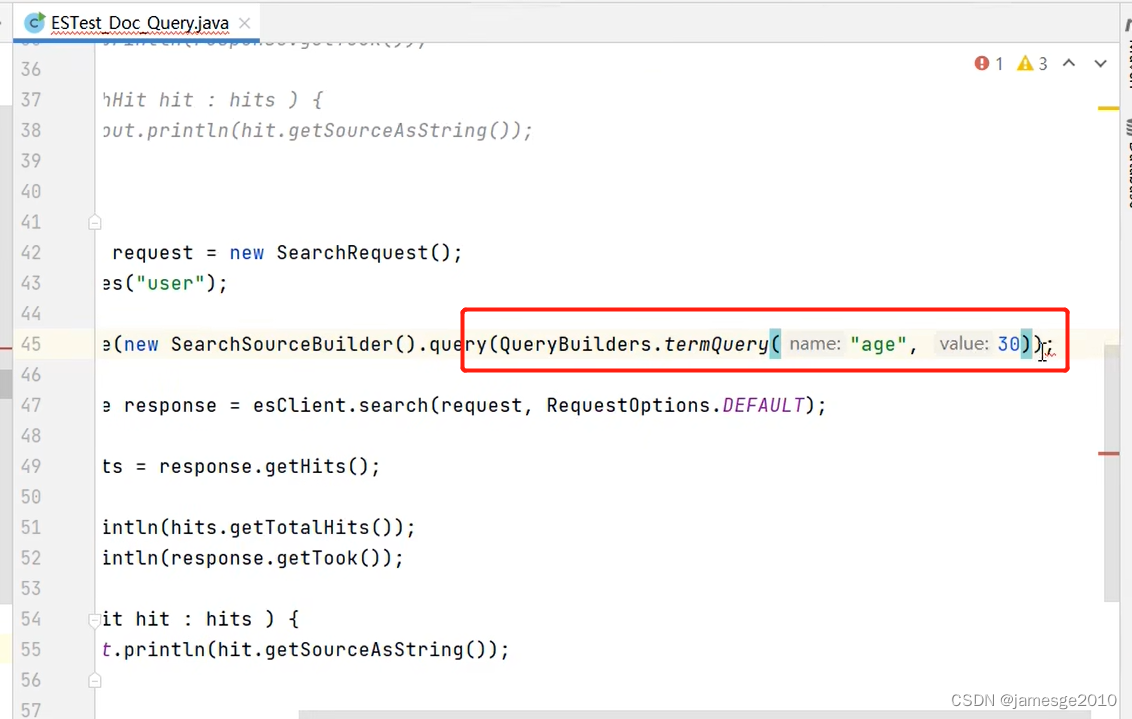Click the "age" string literal
Image resolution: width=1132 pixels, height=719 pixels.
coord(878,344)
